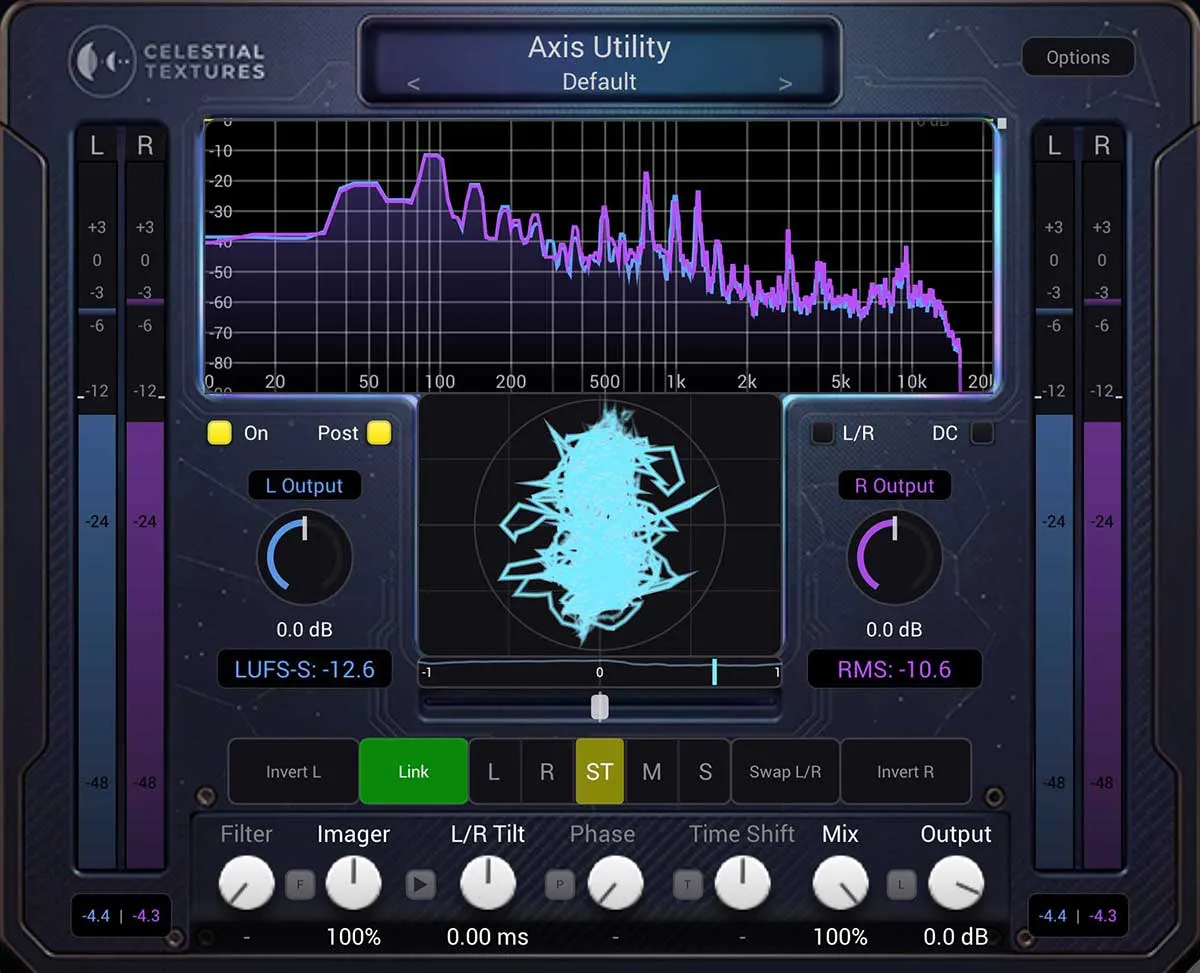Image resolution: width=1200 pixels, height=973 pixels.
Task: Click the Mix 100% value
Action: [840, 937]
